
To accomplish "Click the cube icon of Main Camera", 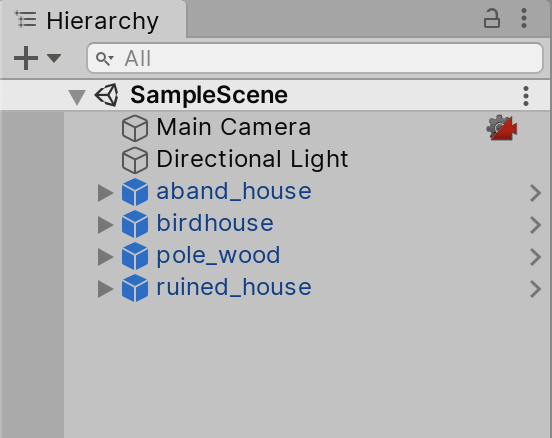I will tap(135, 128).
